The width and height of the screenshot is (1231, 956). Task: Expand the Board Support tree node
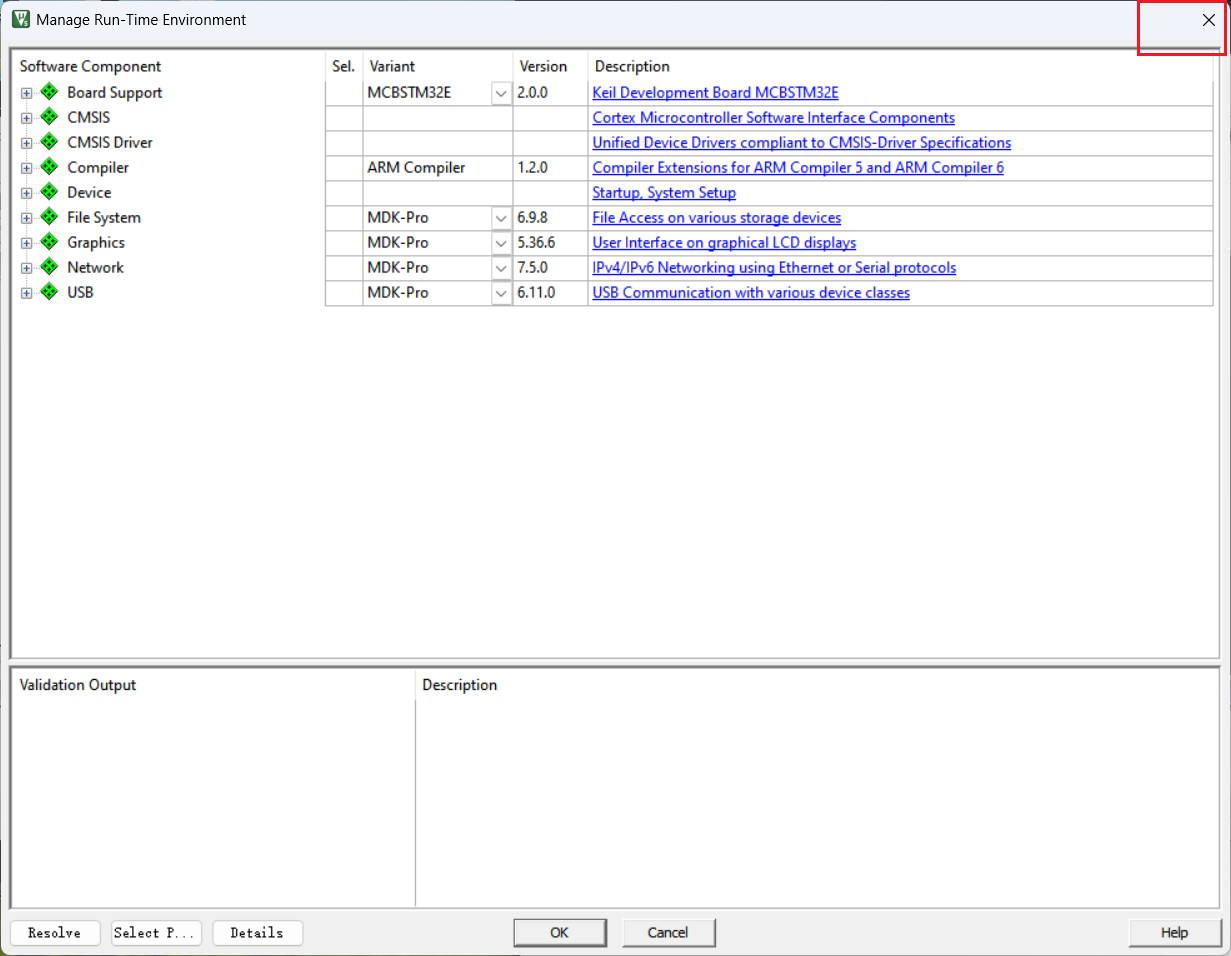(x=27, y=93)
